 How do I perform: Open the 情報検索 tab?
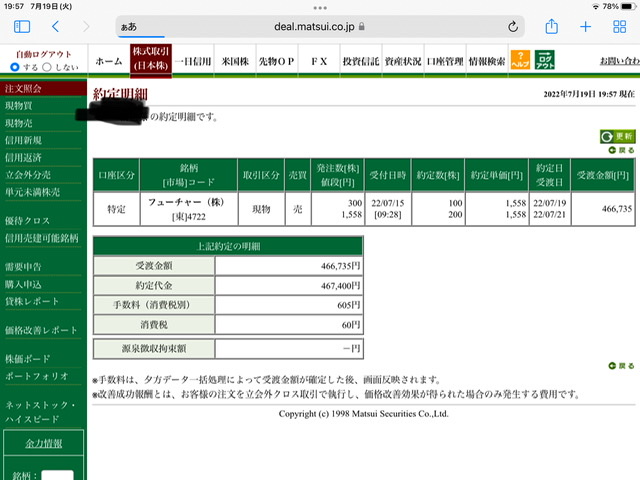click(487, 61)
